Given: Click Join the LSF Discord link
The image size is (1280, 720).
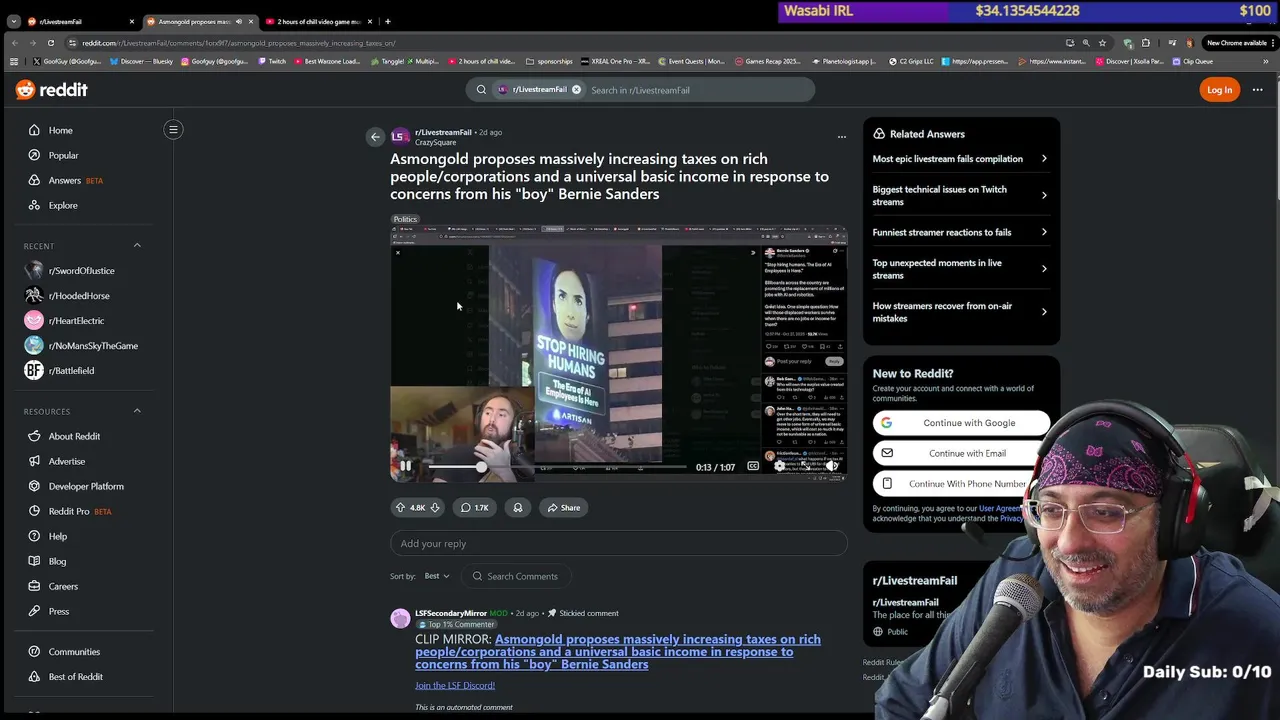Looking at the screenshot, I should pos(455,686).
